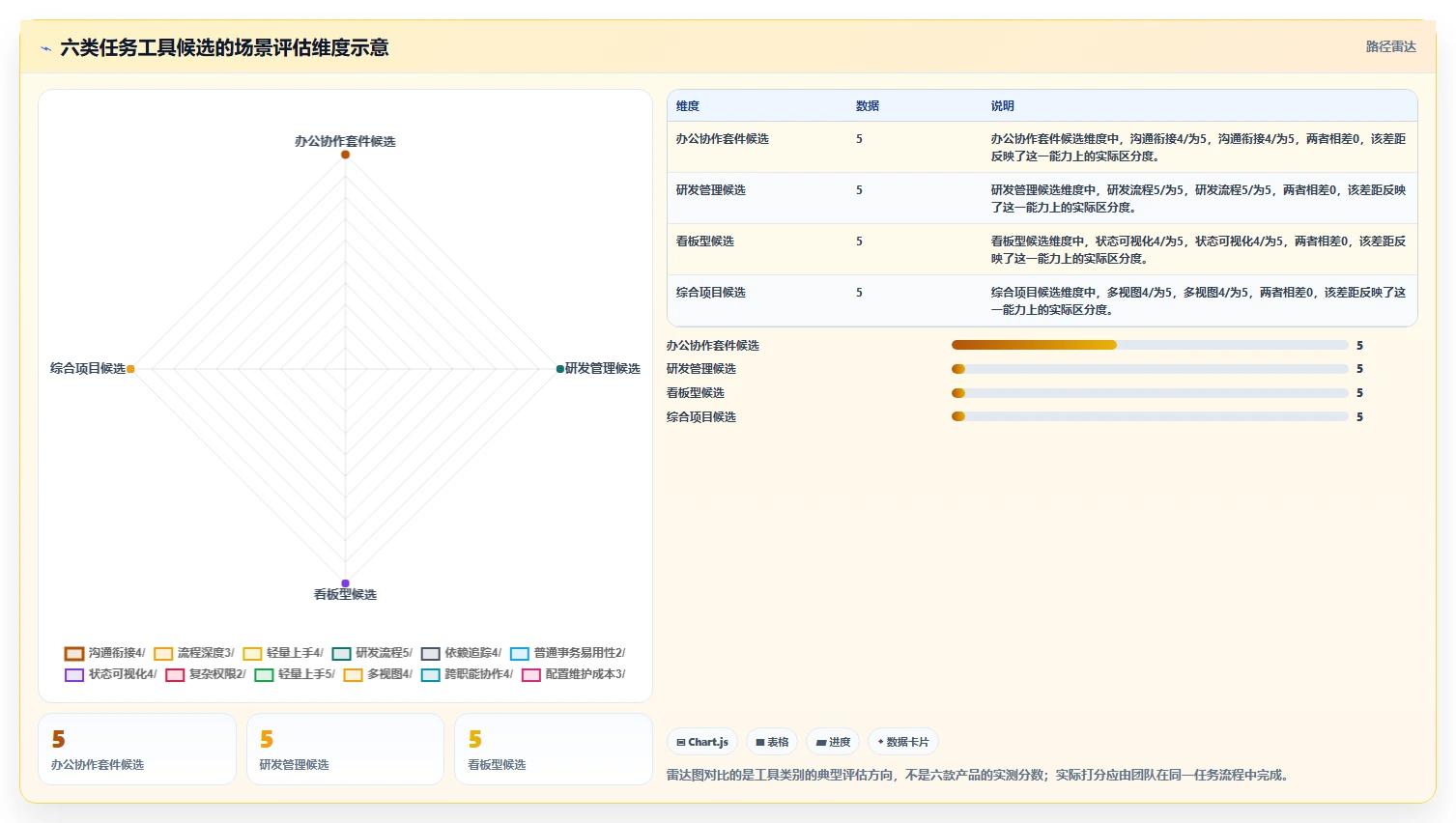Click the radar point at 办公协作套件候选
The height and width of the screenshot is (823, 1456).
(x=345, y=155)
